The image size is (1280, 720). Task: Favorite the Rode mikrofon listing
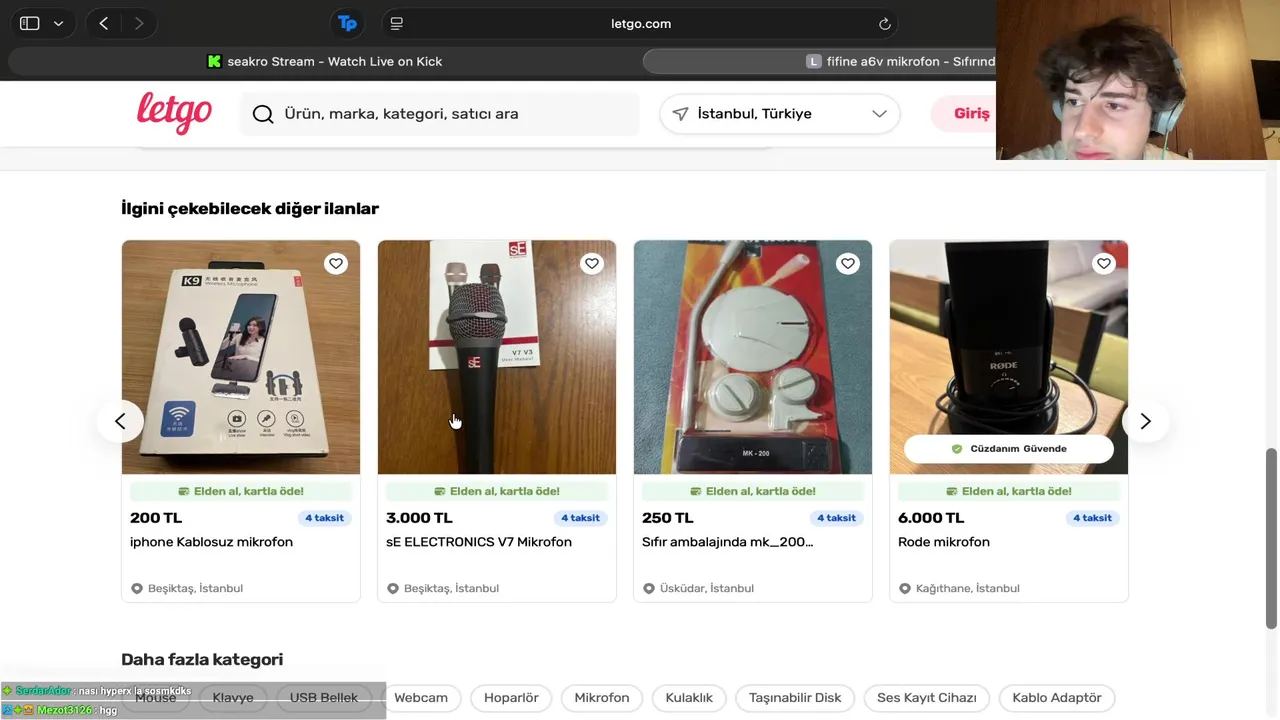[x=1104, y=264]
